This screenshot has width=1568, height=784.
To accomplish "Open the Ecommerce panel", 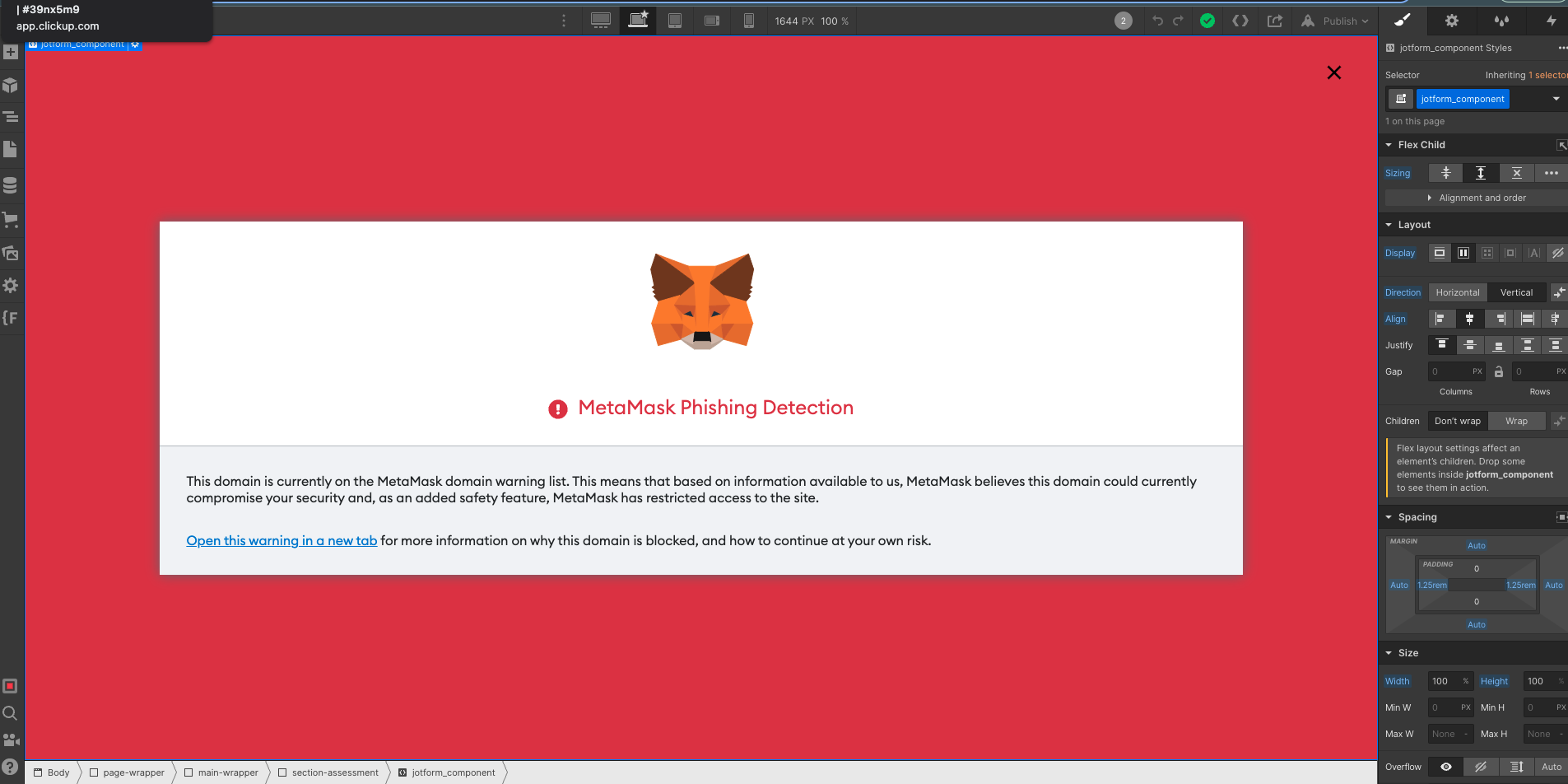I will point(11,220).
